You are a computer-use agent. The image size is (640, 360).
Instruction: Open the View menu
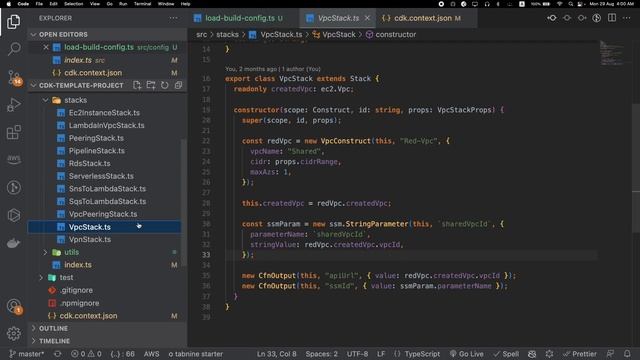95,4
